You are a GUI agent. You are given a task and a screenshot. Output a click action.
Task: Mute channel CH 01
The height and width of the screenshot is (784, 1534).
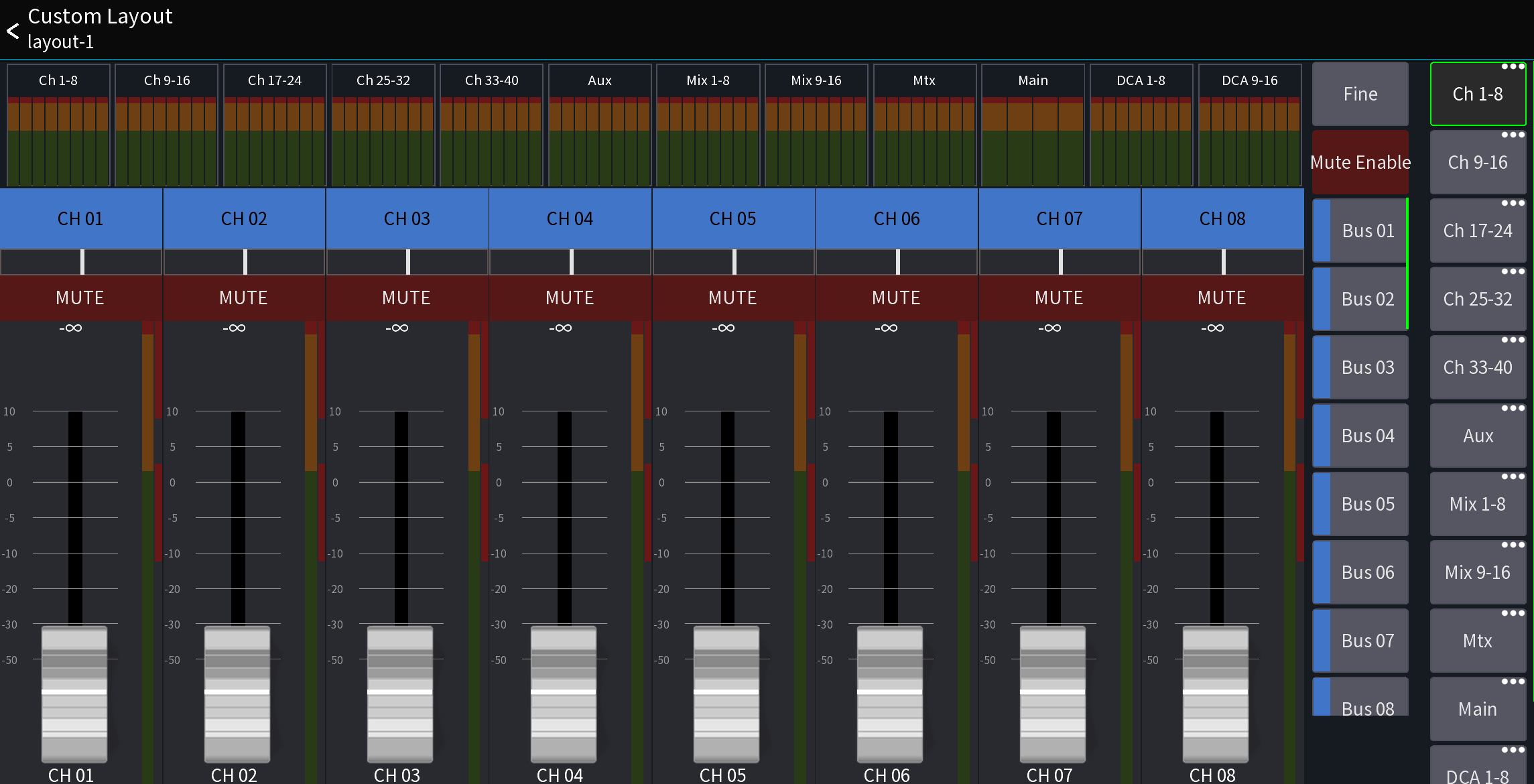point(80,298)
